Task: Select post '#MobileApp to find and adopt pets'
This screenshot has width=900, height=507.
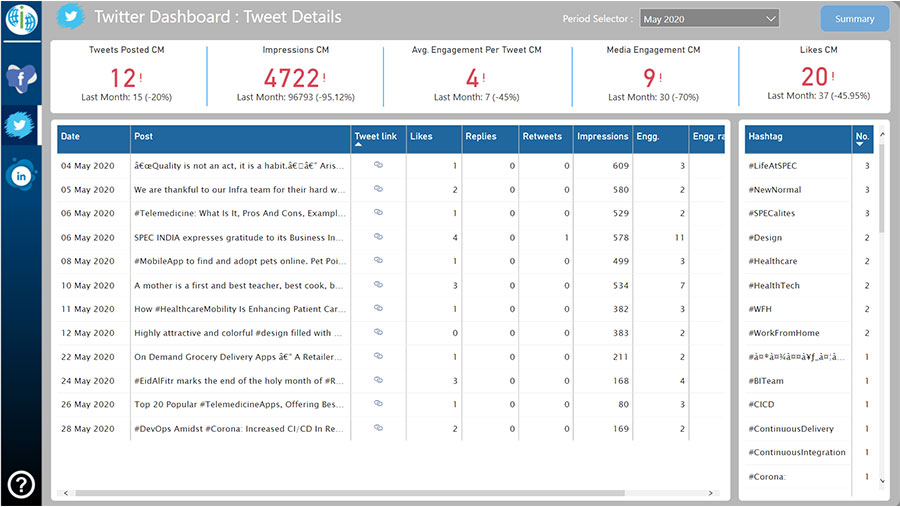Action: click(240, 261)
